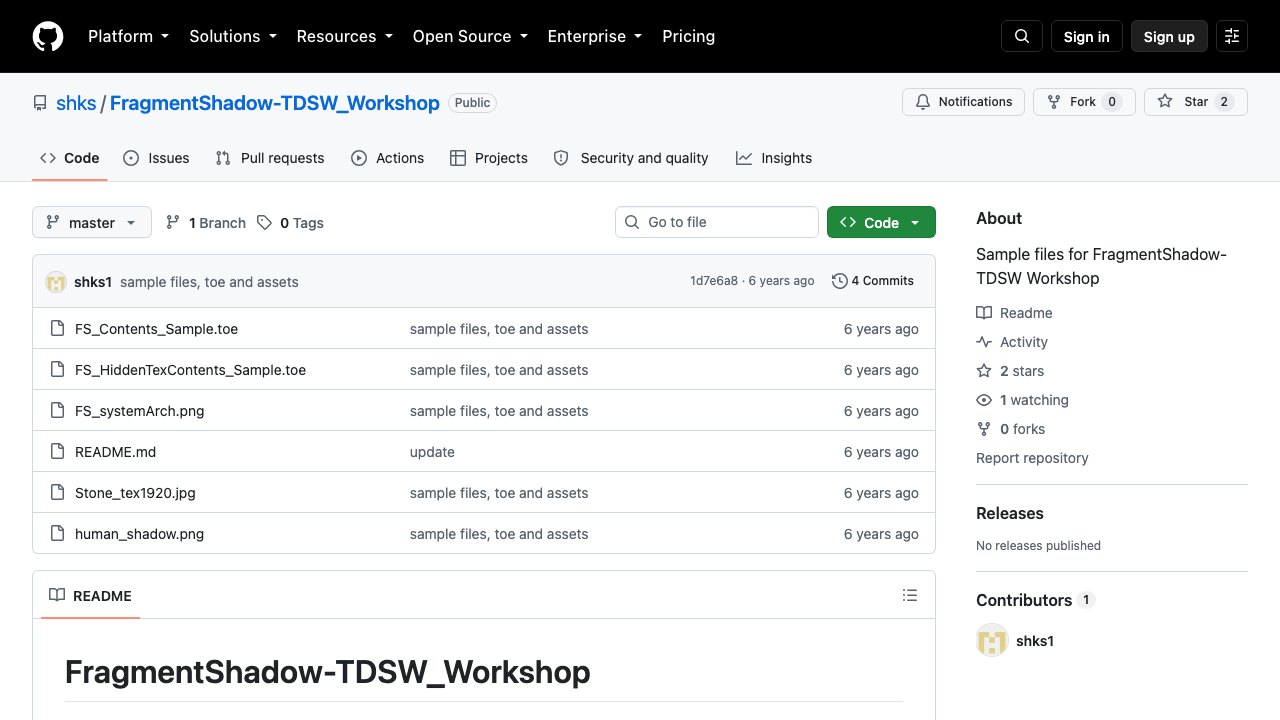Open the green Code dropdown button
The image size is (1280, 720).
coord(881,222)
